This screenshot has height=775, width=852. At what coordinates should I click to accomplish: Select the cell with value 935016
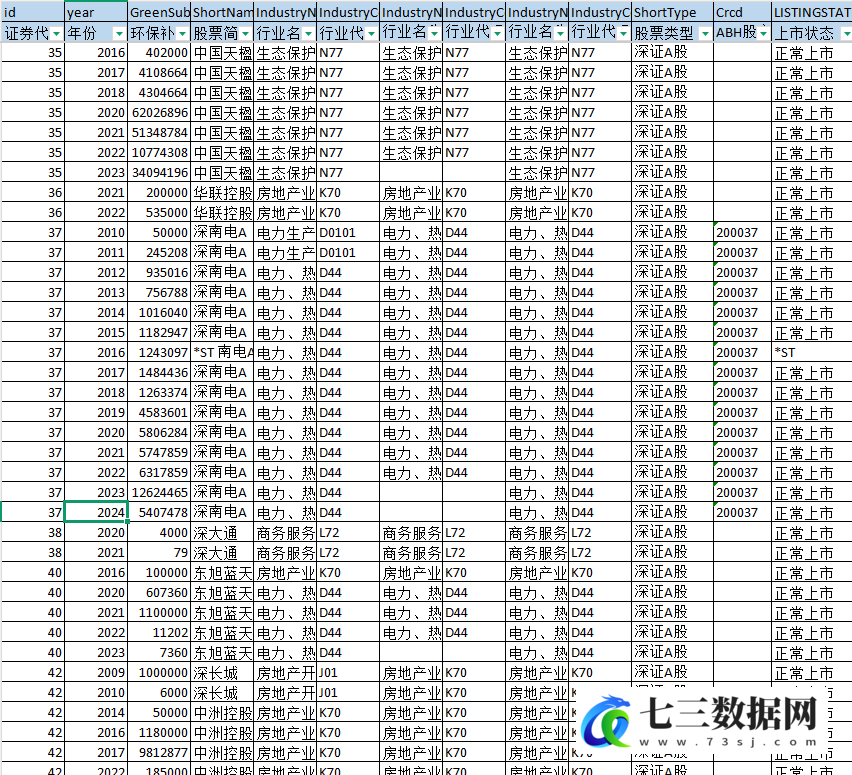pyautogui.click(x=159, y=272)
